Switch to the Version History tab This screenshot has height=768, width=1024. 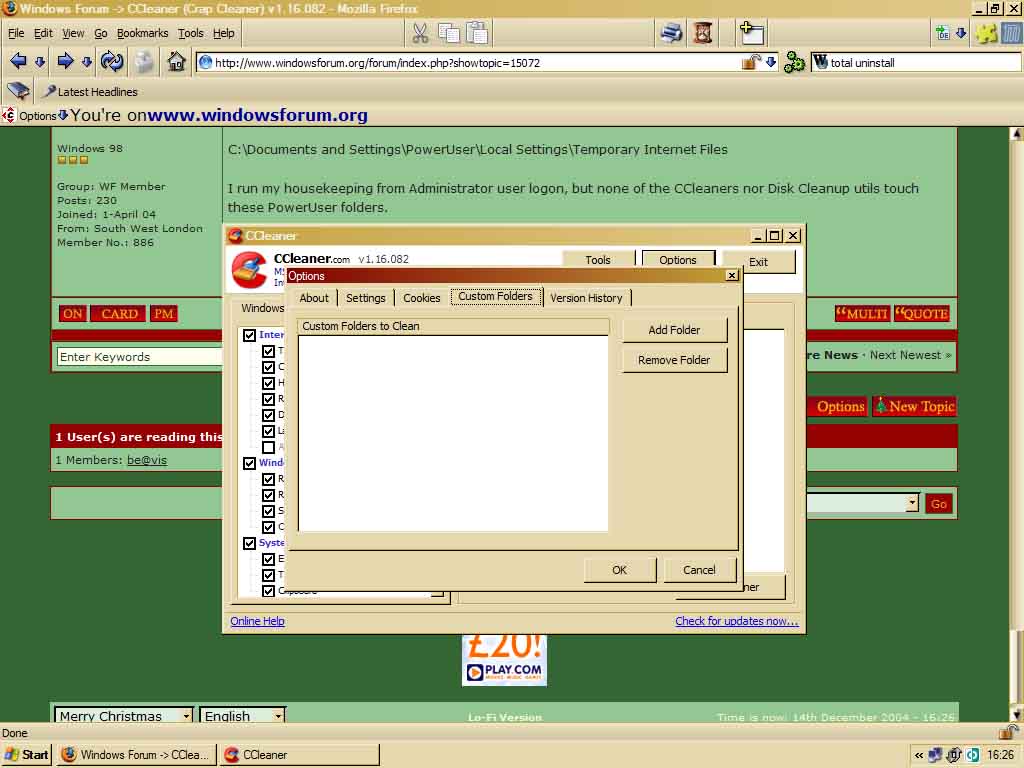[x=586, y=298]
